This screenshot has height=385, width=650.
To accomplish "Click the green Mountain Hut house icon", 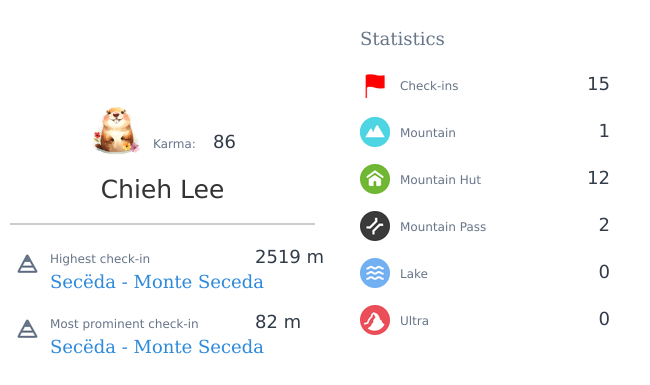I will coord(375,179).
